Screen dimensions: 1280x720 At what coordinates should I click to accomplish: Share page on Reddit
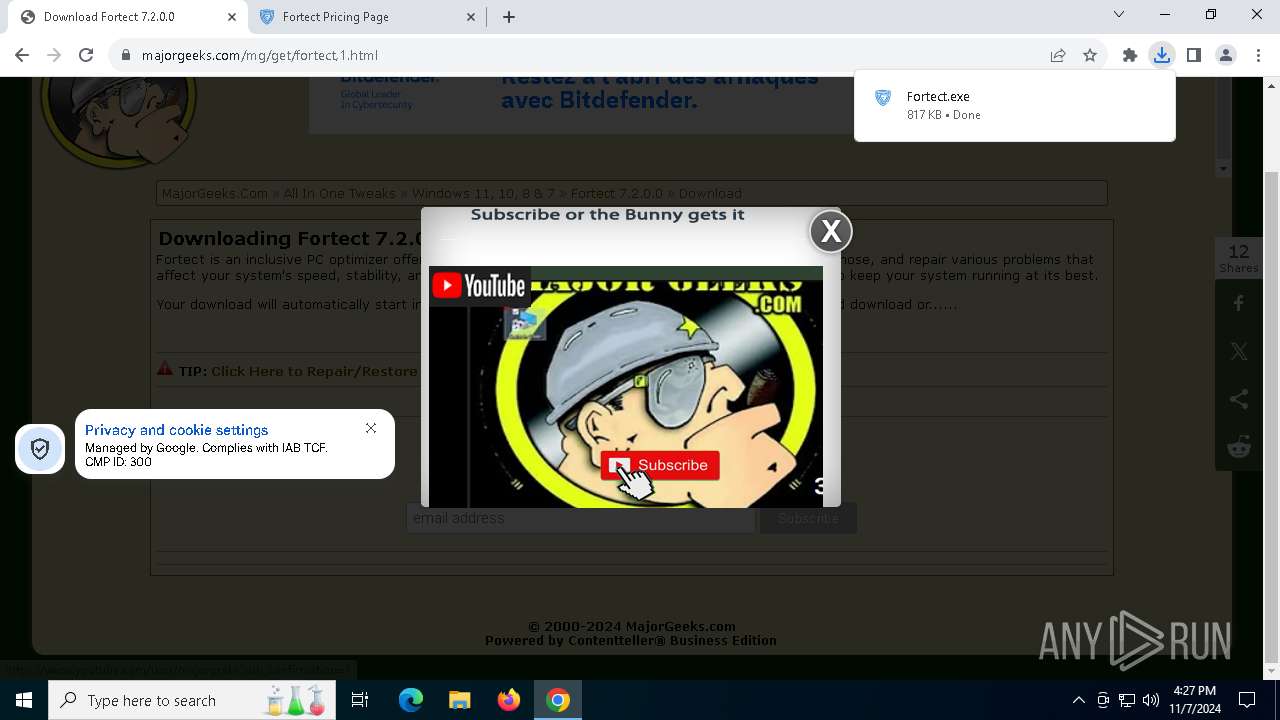pyautogui.click(x=1239, y=447)
